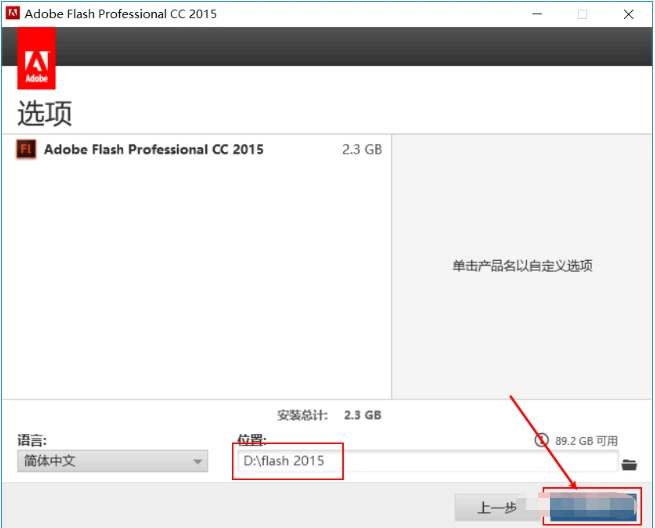
Task: Click the blue install button
Action: click(593, 507)
